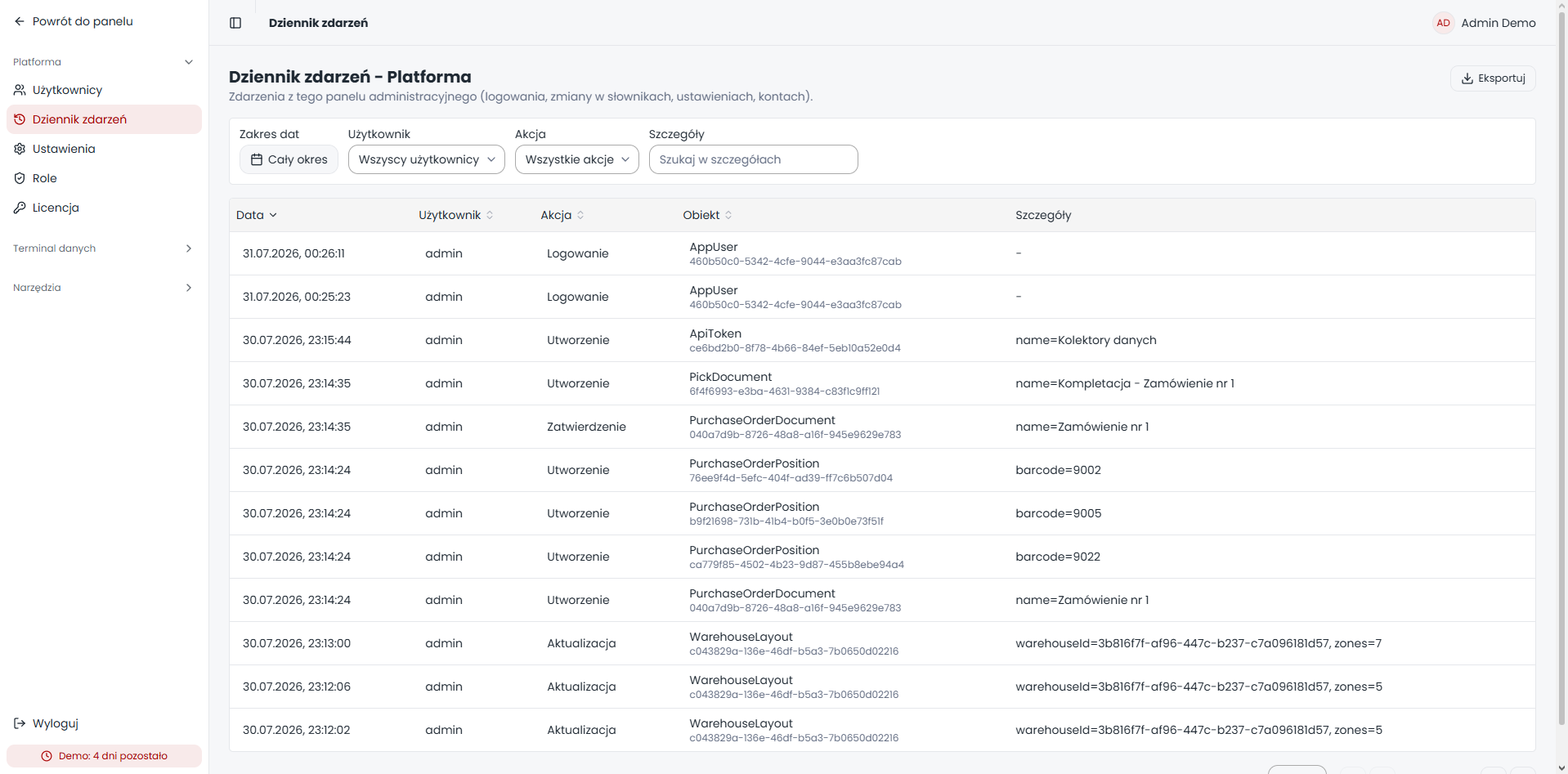Viewport: 1568px width, 774px height.
Task: Select the 30.07.2026, 23:12:02 date cell
Action: [297, 730]
